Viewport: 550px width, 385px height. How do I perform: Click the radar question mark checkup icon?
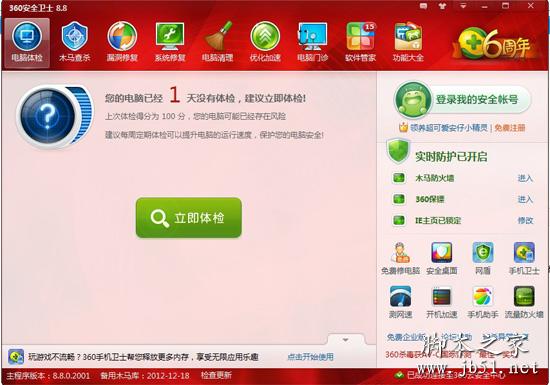coord(54,116)
